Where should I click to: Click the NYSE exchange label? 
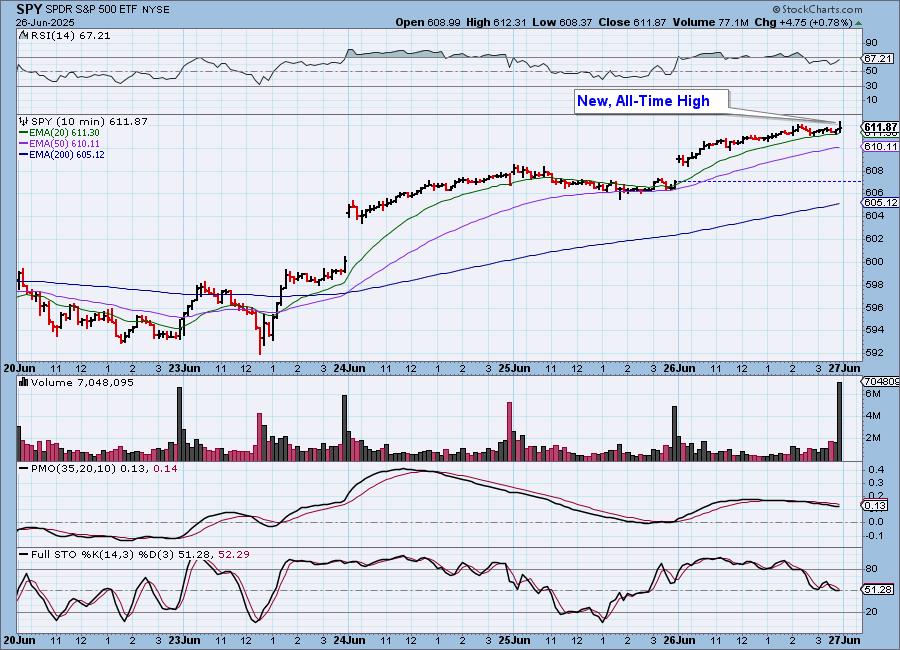pyautogui.click(x=156, y=10)
